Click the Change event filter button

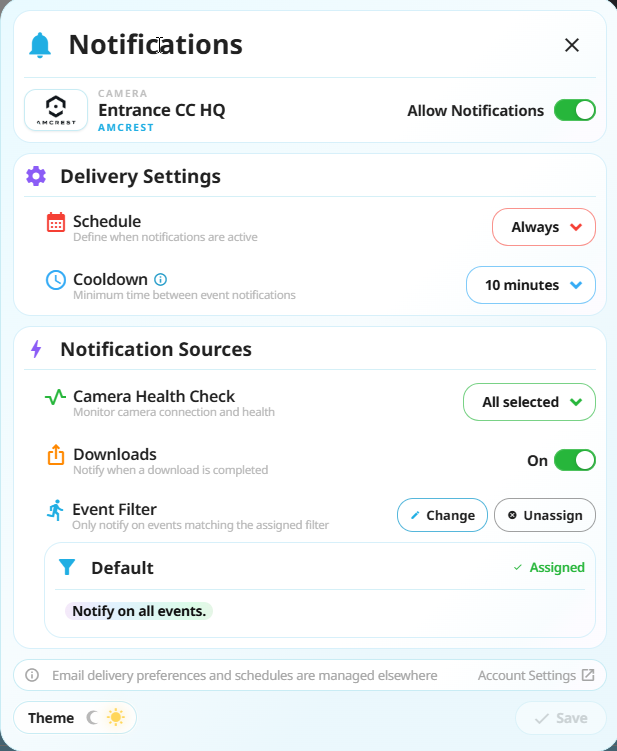[442, 515]
